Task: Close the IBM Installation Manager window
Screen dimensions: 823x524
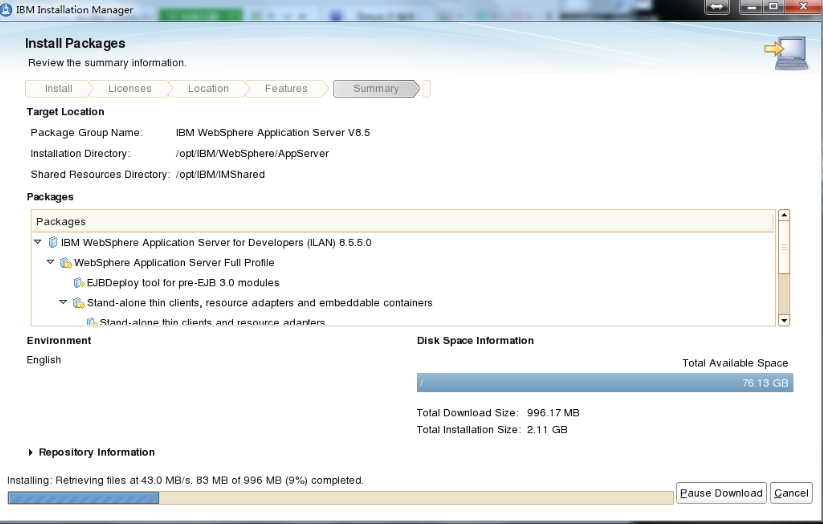Action: 803,7
